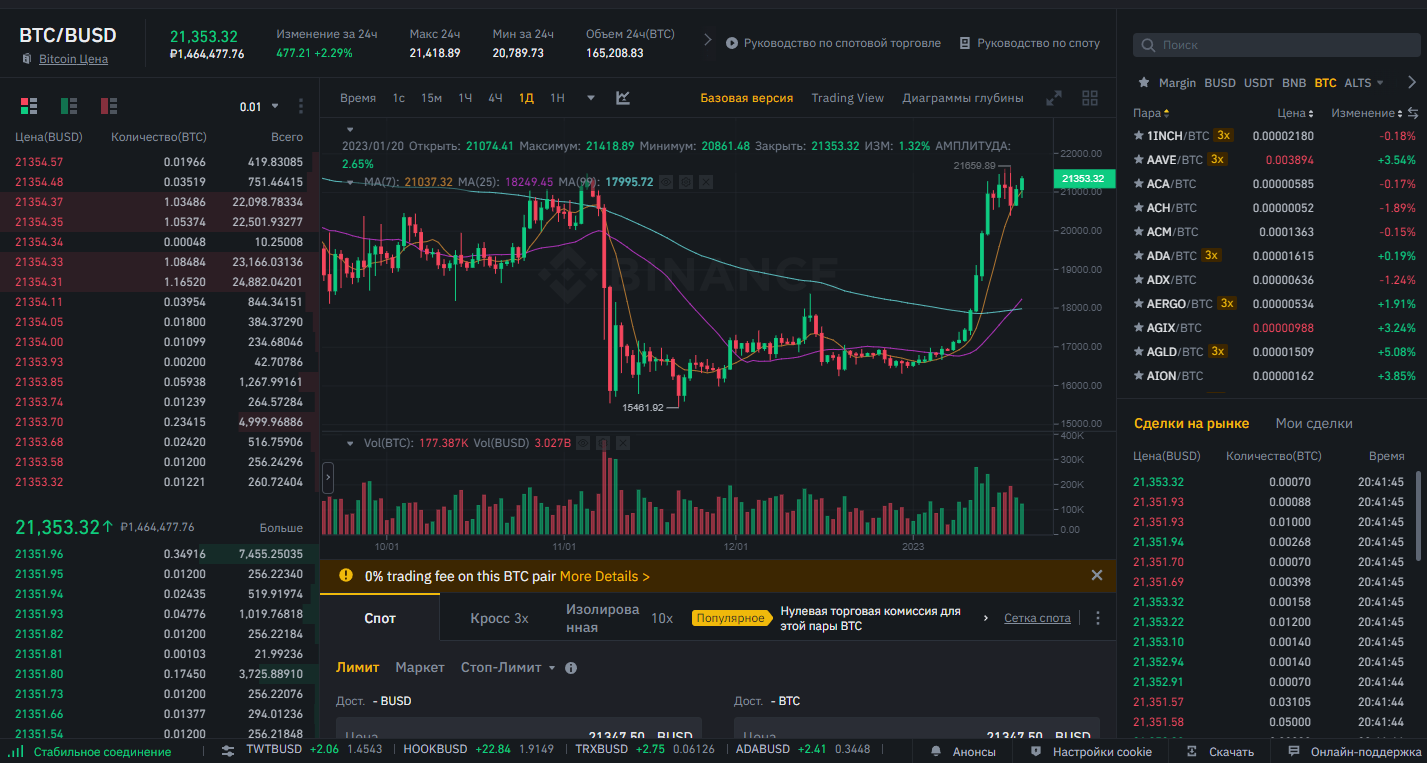Open the chart indicators icon
The width and height of the screenshot is (1427, 763).
[x=623, y=98]
